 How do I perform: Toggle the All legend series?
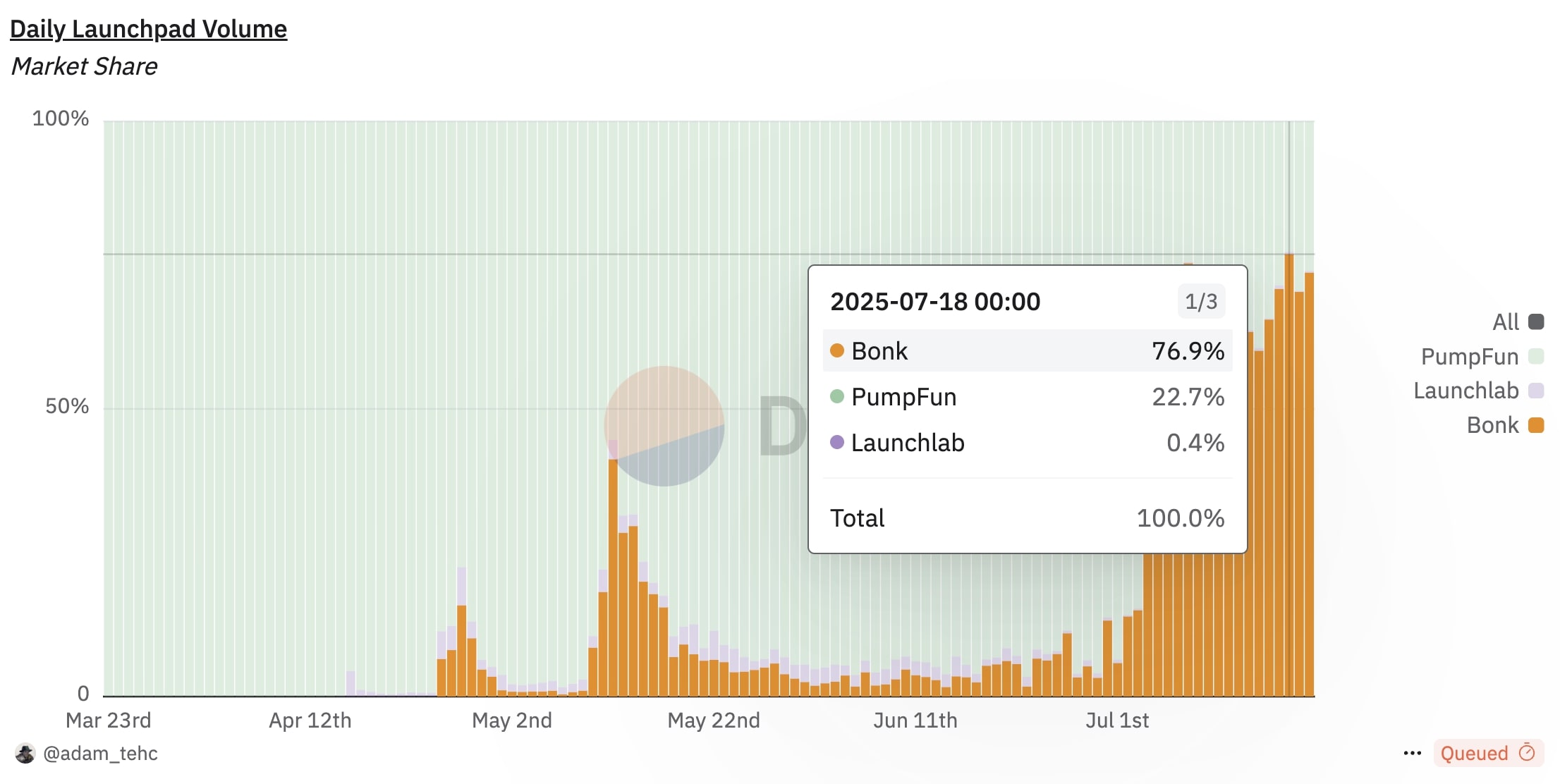point(1518,322)
